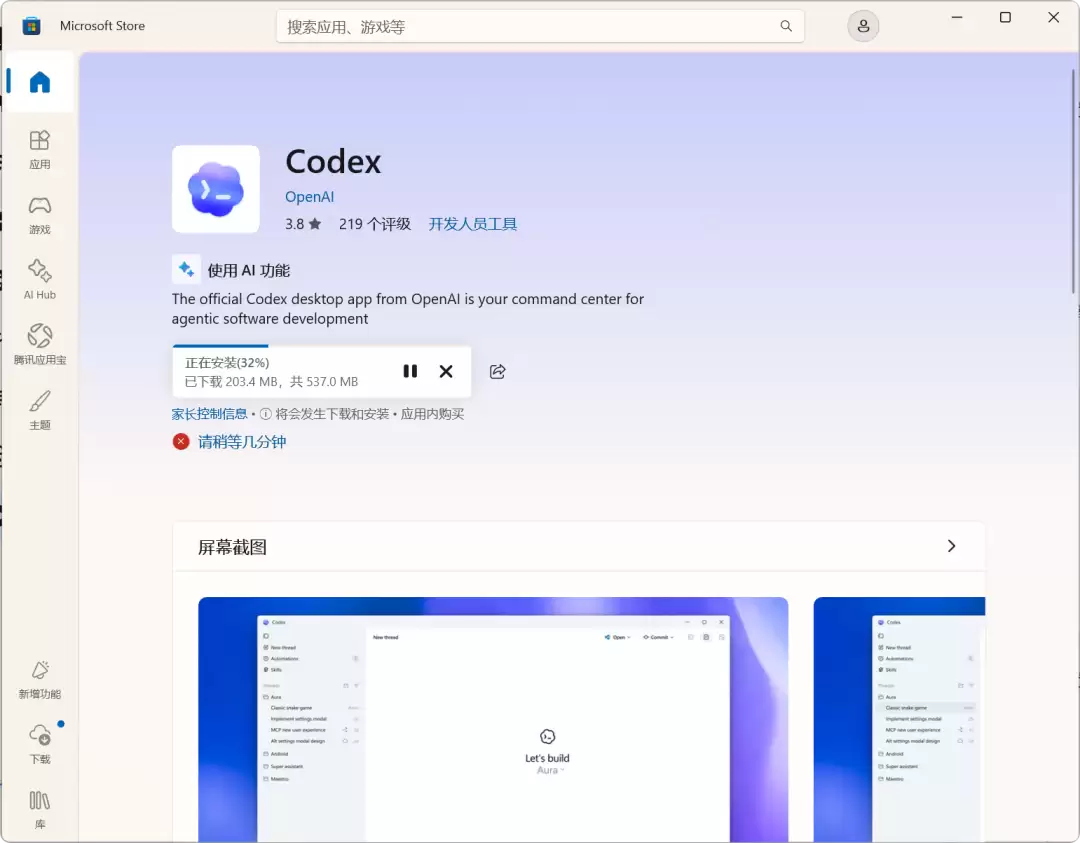Cancel the Codex download
The width and height of the screenshot is (1080, 843).
[446, 371]
